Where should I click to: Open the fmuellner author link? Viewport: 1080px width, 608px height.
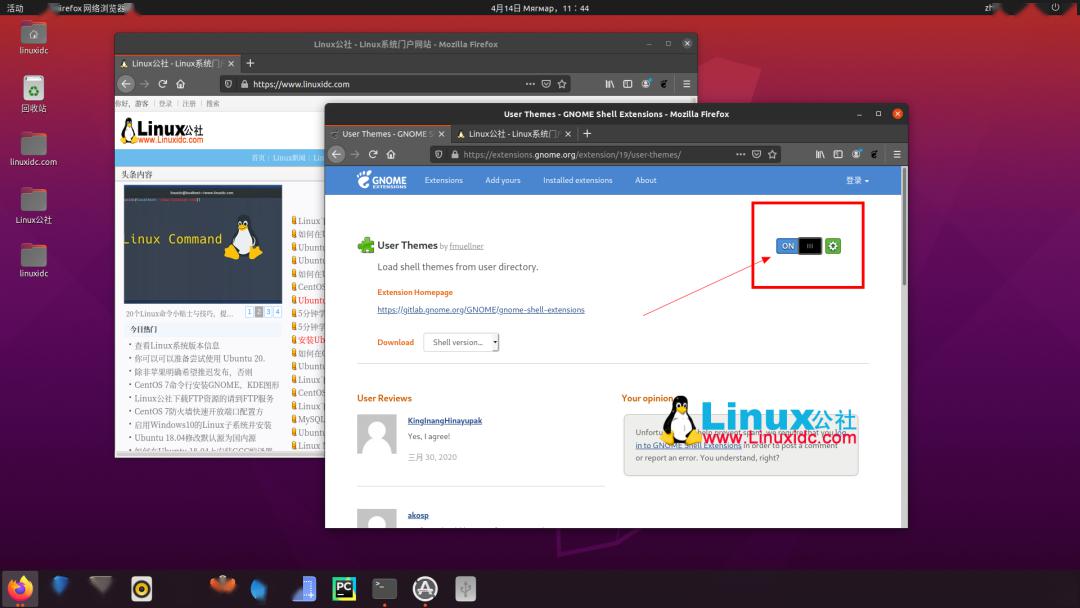tap(466, 247)
